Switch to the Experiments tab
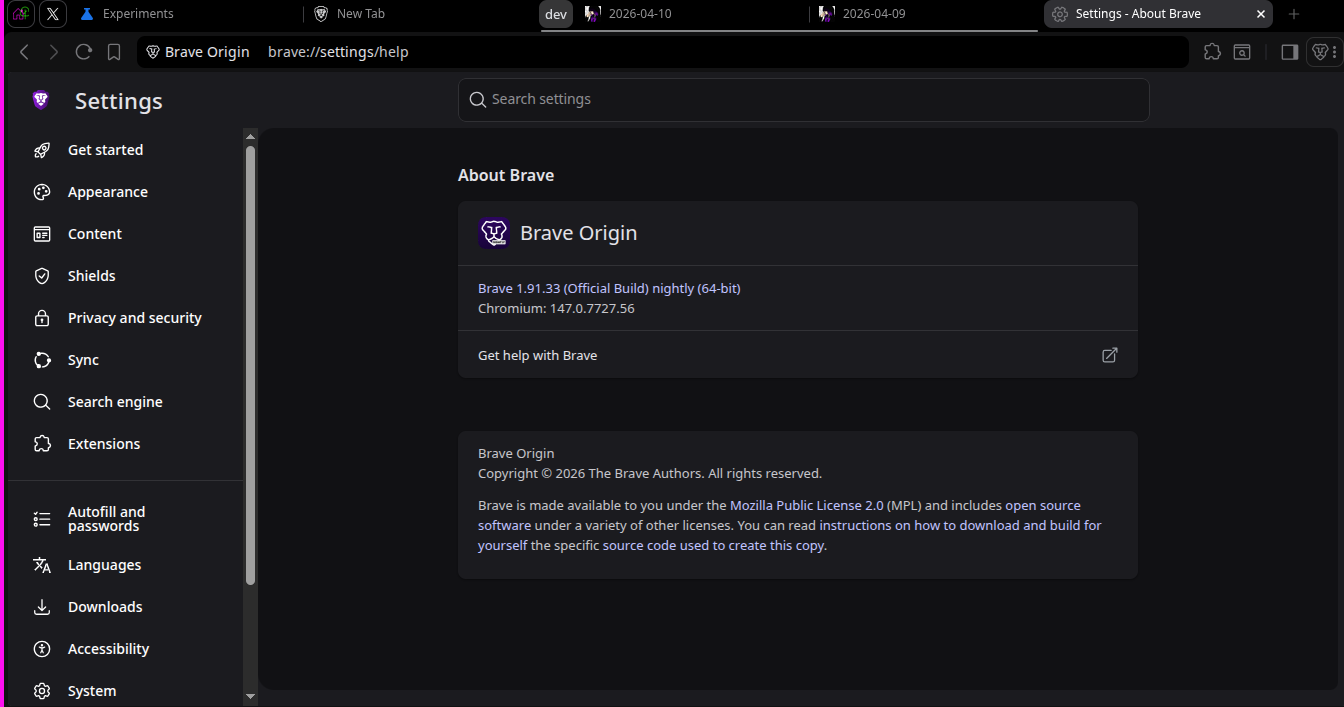The height and width of the screenshot is (707, 1344). 138,14
